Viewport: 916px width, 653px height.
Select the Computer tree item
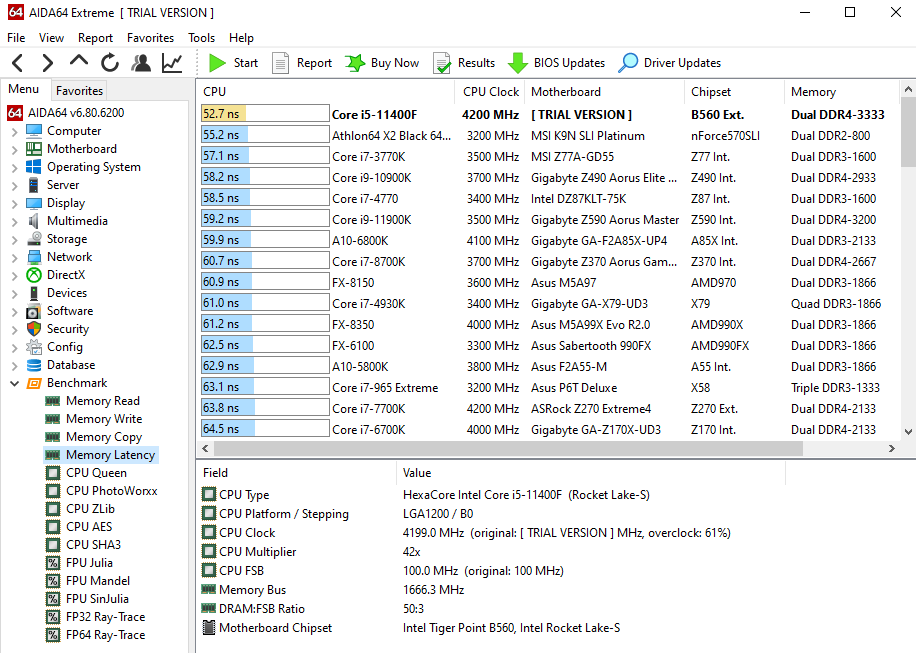pos(74,131)
